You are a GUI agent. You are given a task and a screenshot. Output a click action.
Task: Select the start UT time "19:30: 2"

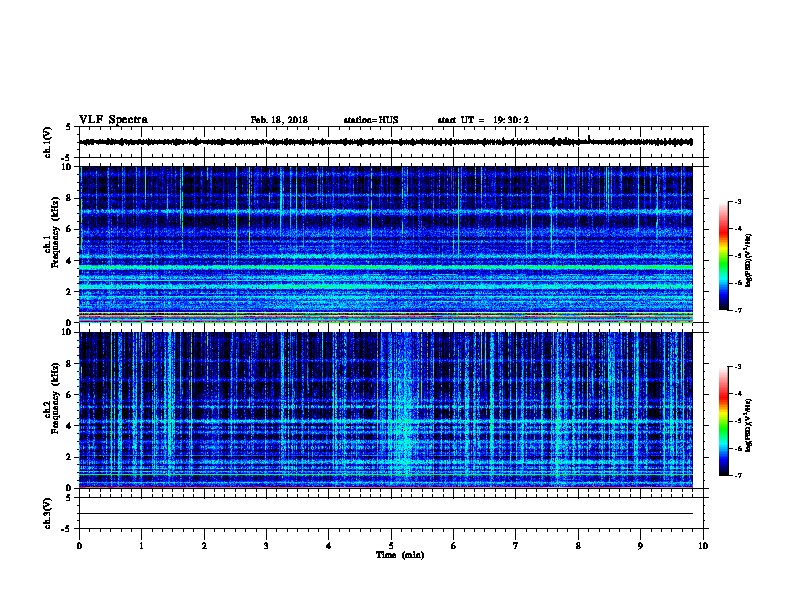[x=511, y=120]
